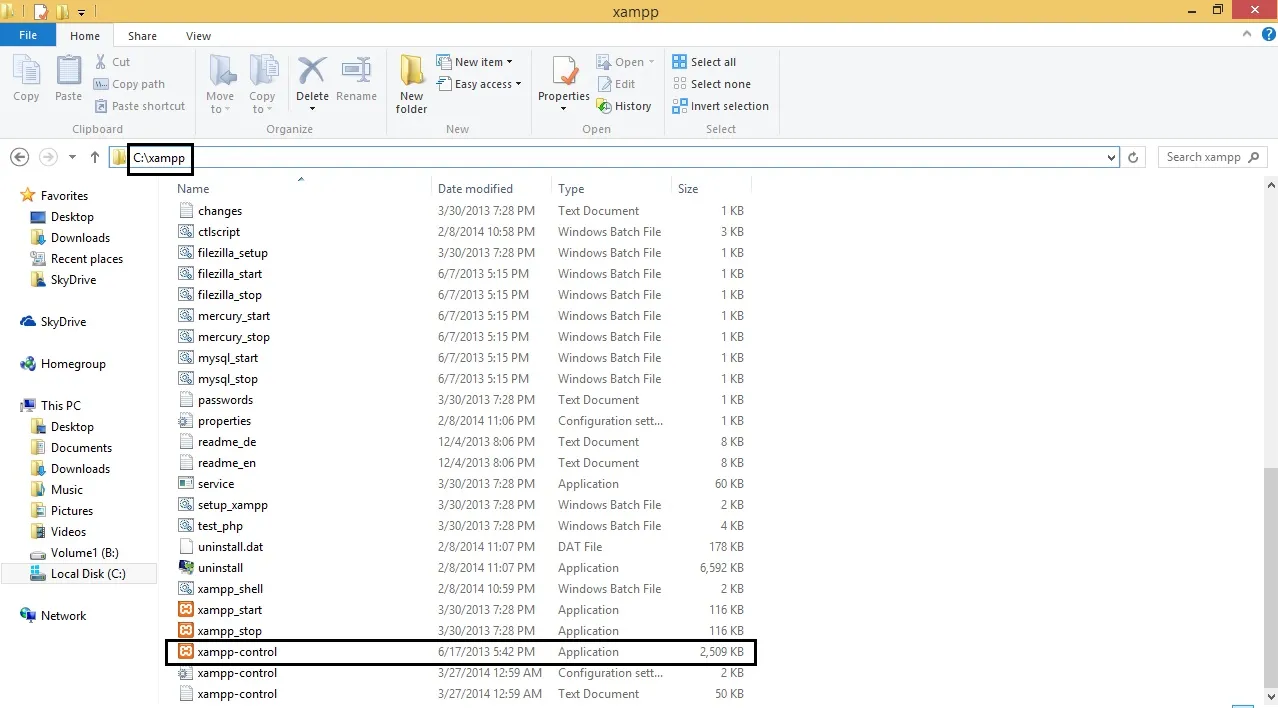Expand the Easy access dropdown
Screen dimensions: 1278x708
518,84
